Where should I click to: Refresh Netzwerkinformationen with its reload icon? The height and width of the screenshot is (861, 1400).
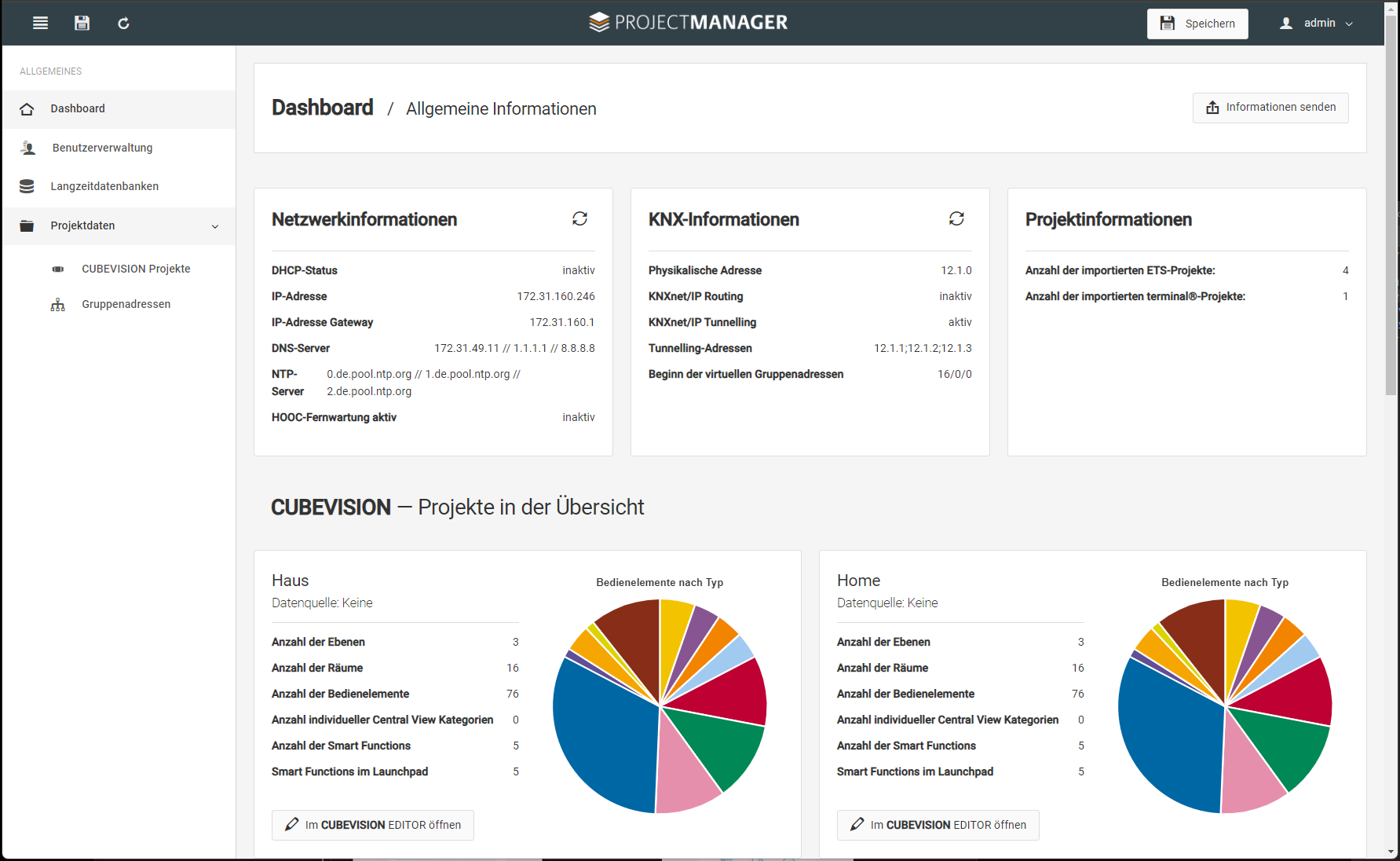[x=579, y=218]
